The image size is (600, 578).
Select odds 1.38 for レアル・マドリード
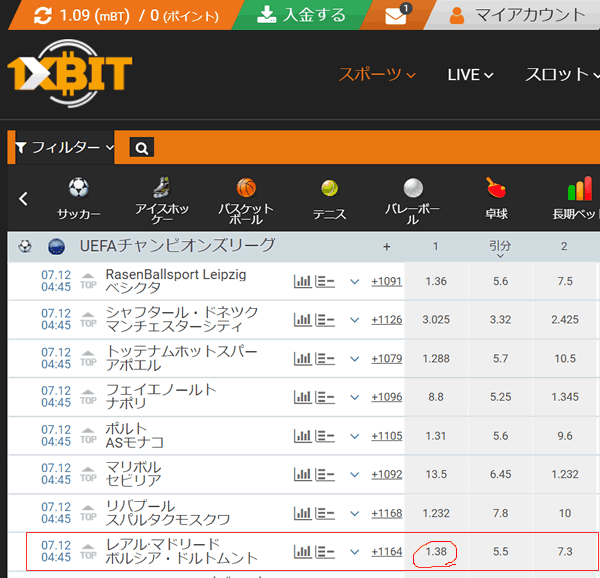tap(436, 552)
